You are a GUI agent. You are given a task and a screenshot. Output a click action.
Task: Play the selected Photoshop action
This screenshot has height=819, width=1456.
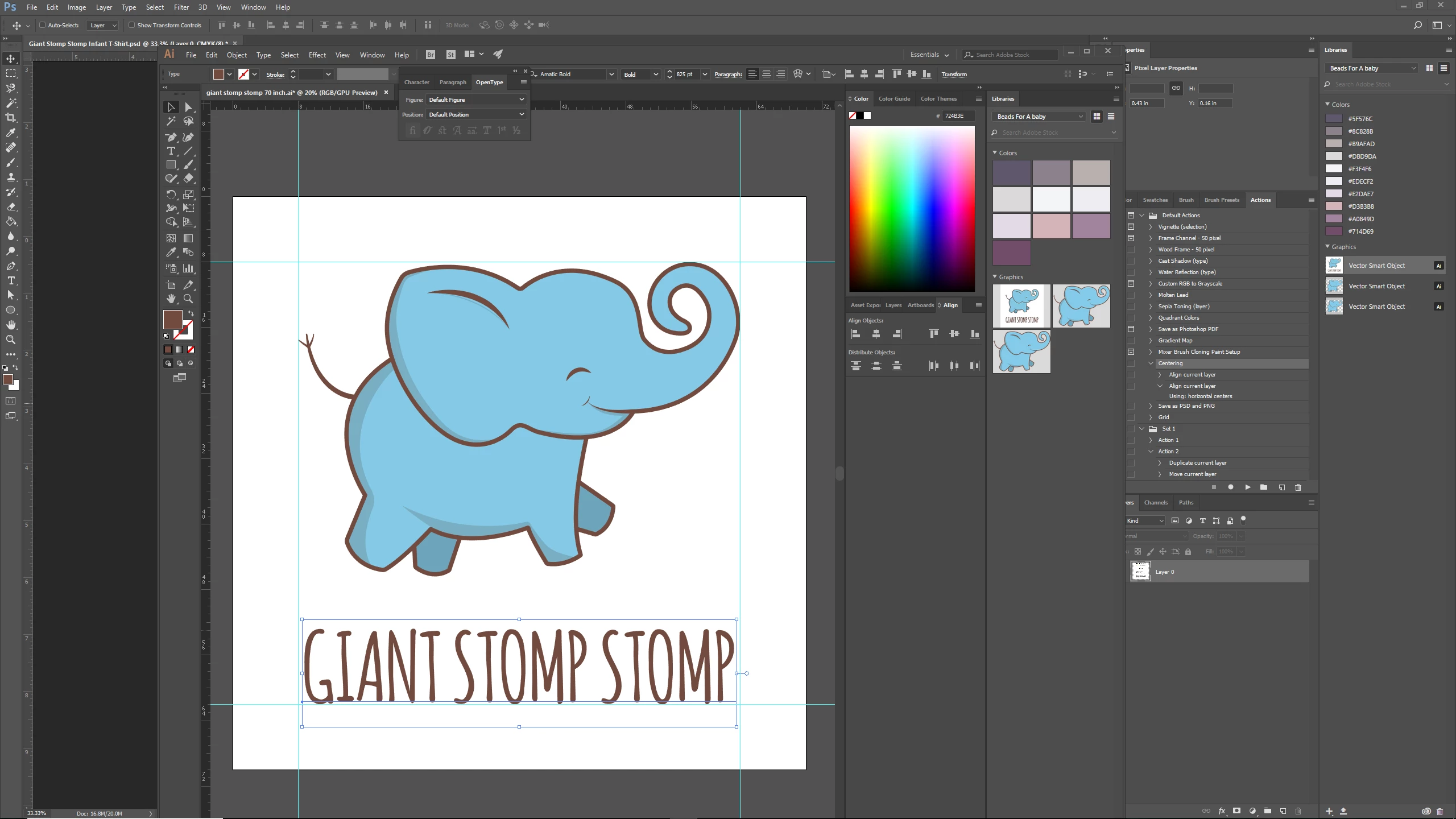[x=1247, y=487]
